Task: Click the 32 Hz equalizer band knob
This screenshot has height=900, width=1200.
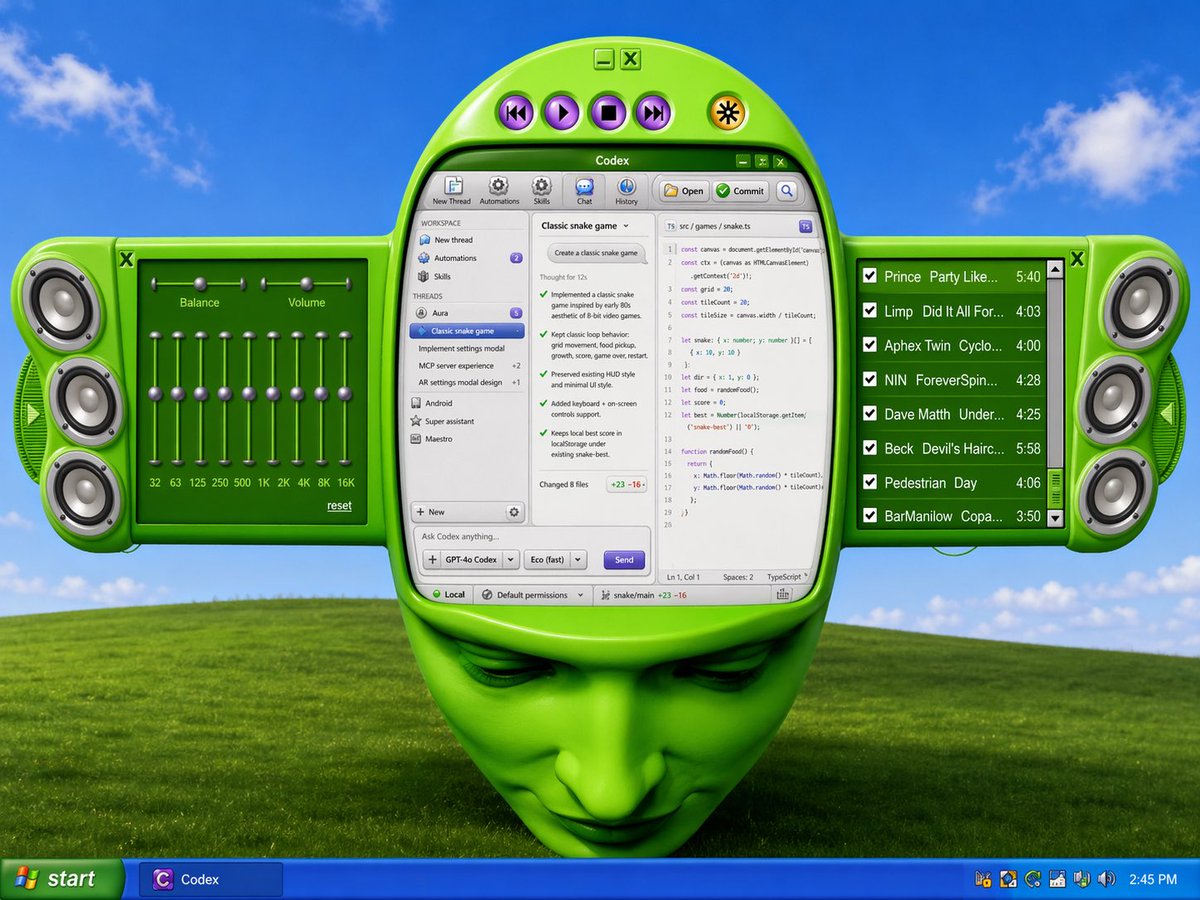Action: [x=155, y=394]
